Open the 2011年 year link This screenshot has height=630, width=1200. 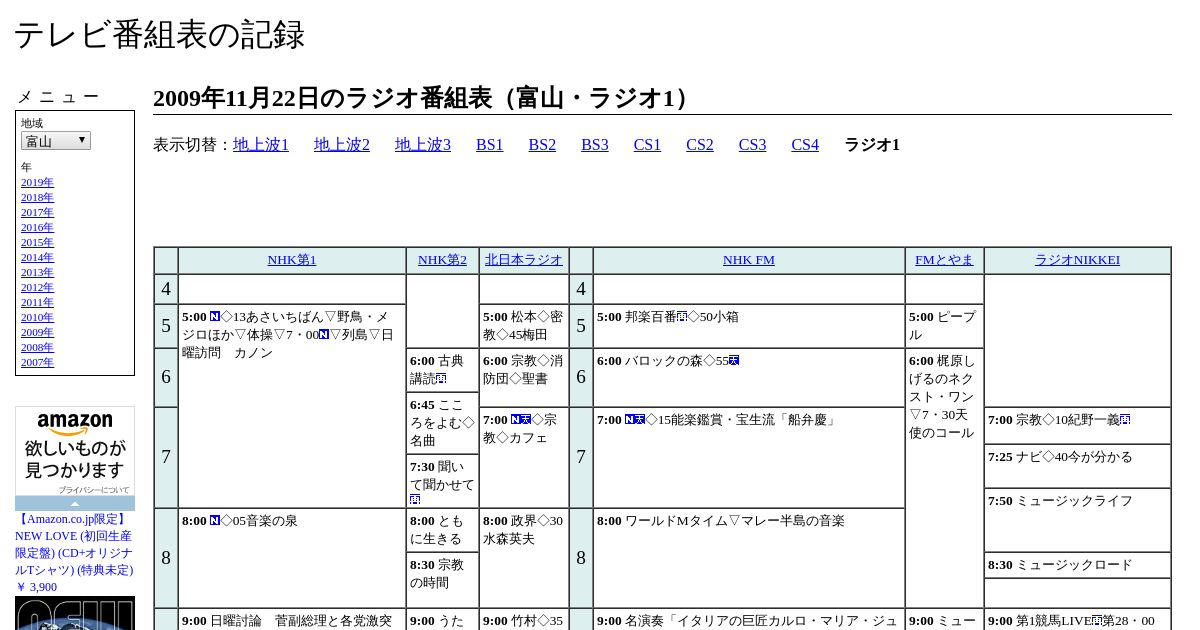tap(37, 302)
